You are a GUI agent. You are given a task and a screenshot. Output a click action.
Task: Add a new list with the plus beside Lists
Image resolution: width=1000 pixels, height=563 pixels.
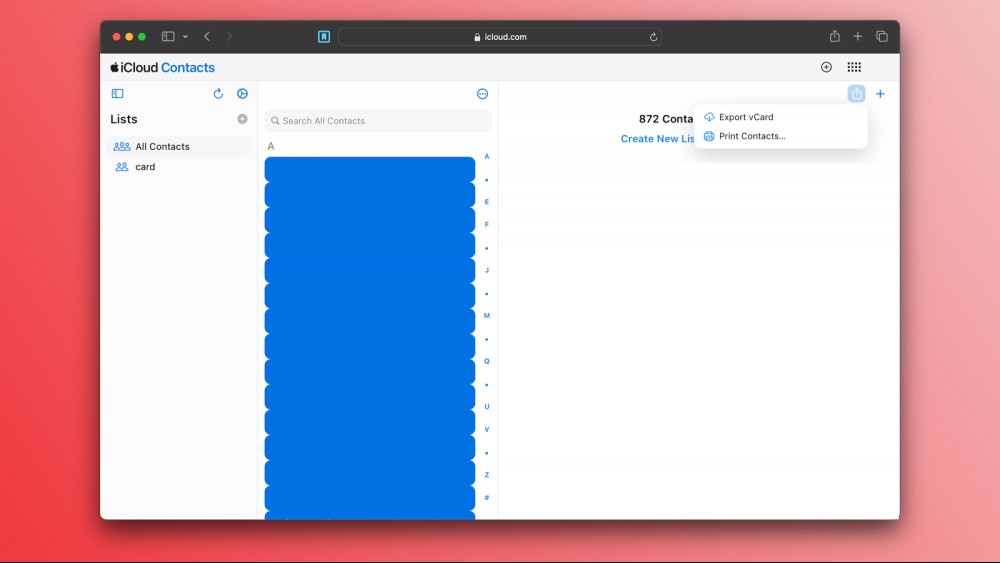[242, 119]
